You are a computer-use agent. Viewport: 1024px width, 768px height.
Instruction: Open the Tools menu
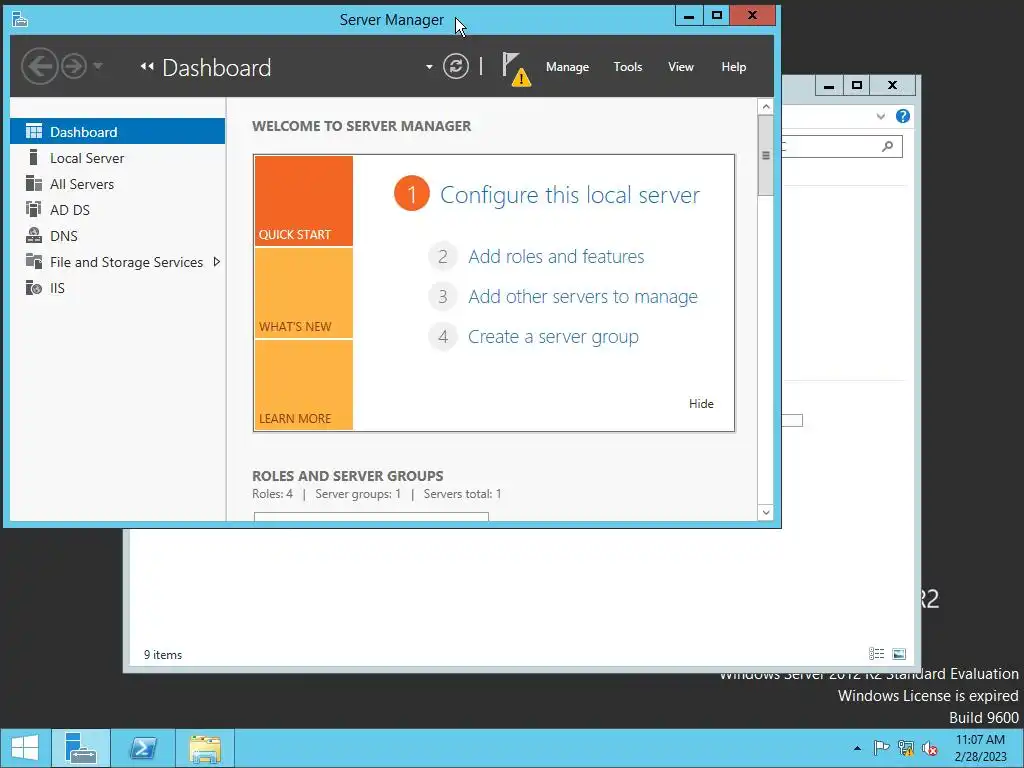[x=628, y=67]
